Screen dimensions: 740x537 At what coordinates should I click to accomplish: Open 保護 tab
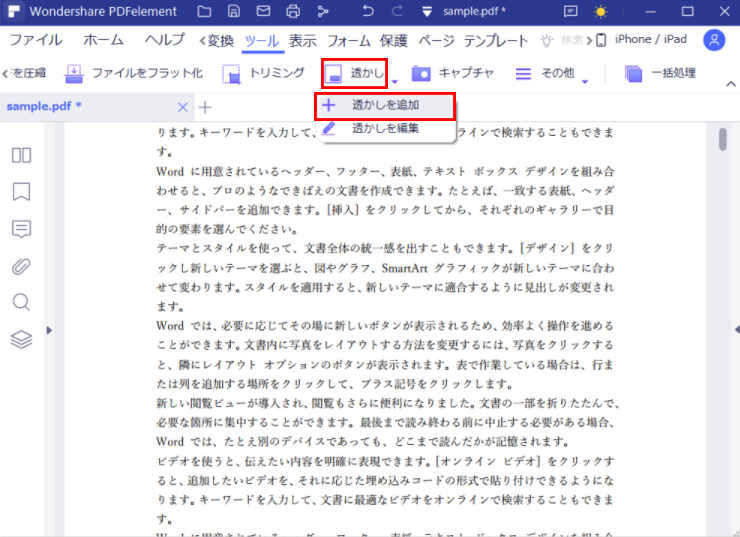[x=393, y=41]
